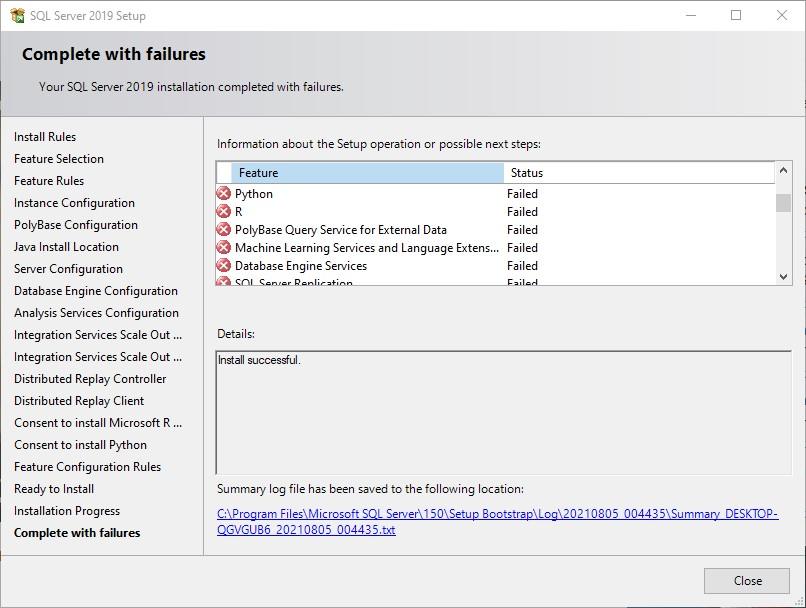Sort by the Status column header
The image size is (806, 608).
638,173
